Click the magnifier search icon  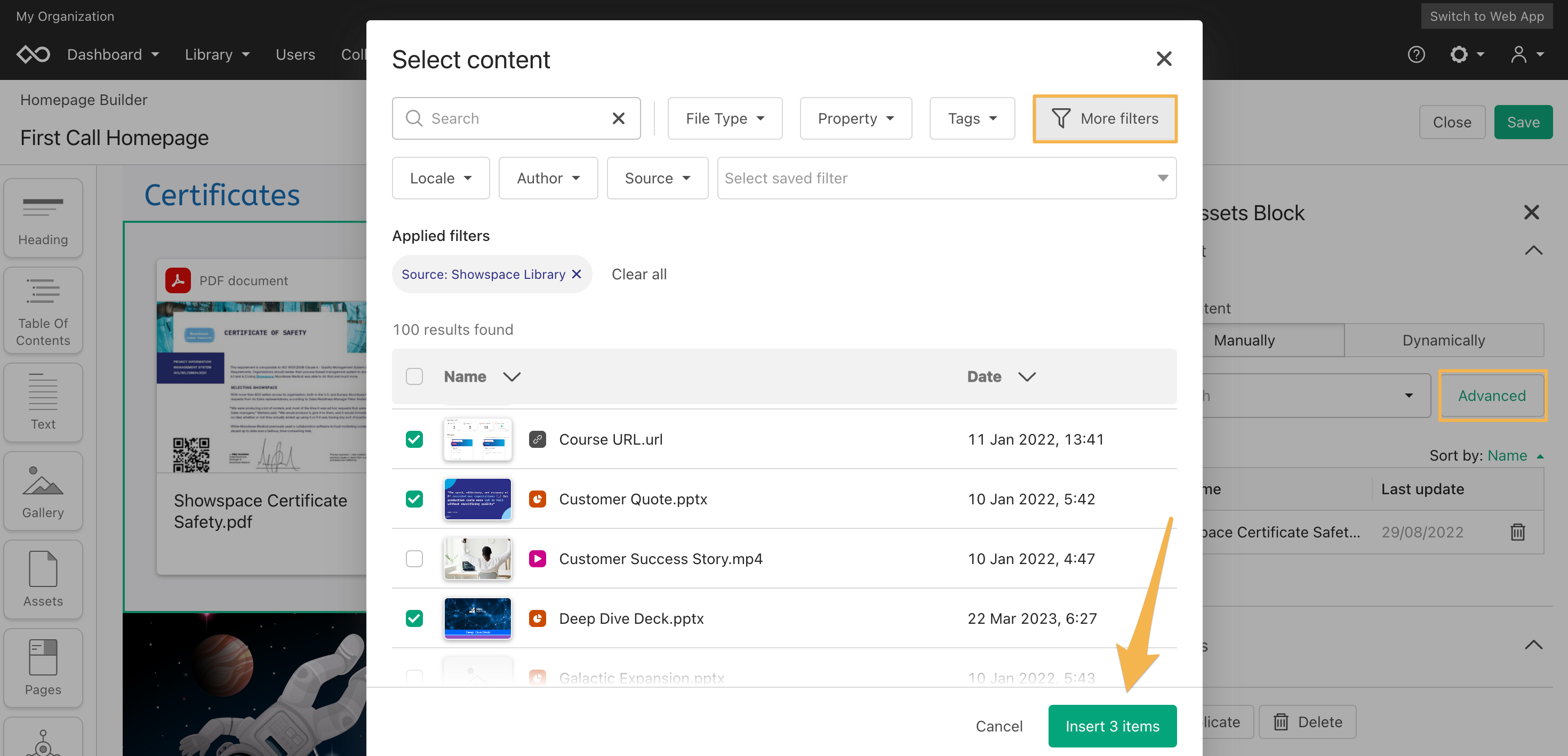pyautogui.click(x=414, y=118)
